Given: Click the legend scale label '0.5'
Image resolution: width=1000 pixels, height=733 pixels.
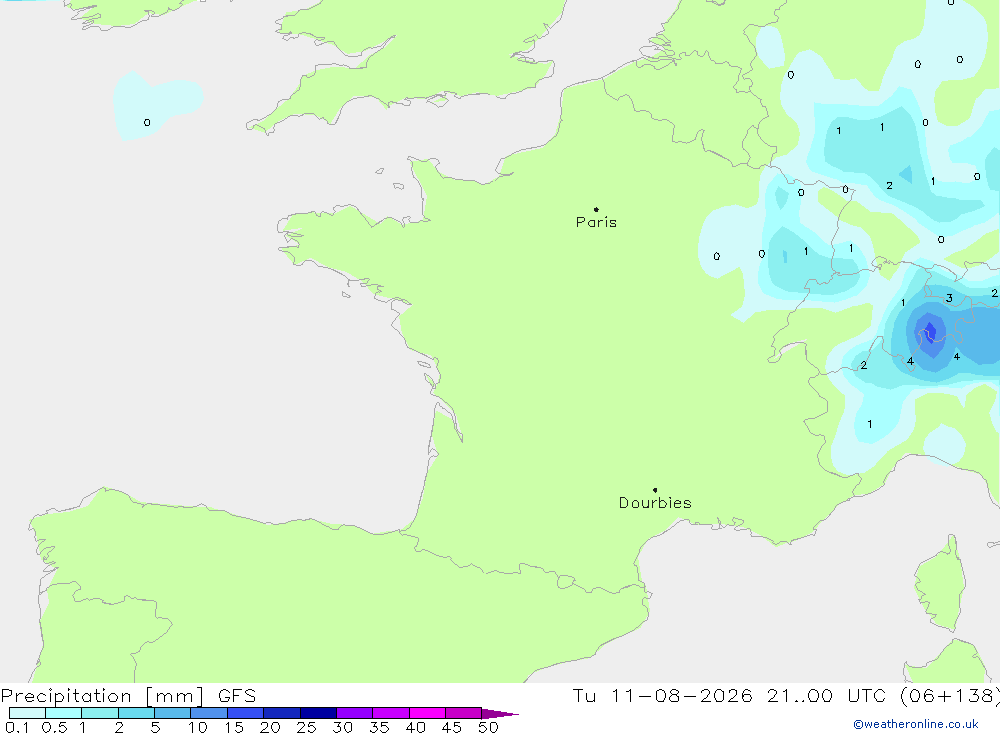Looking at the screenshot, I should (54, 727).
